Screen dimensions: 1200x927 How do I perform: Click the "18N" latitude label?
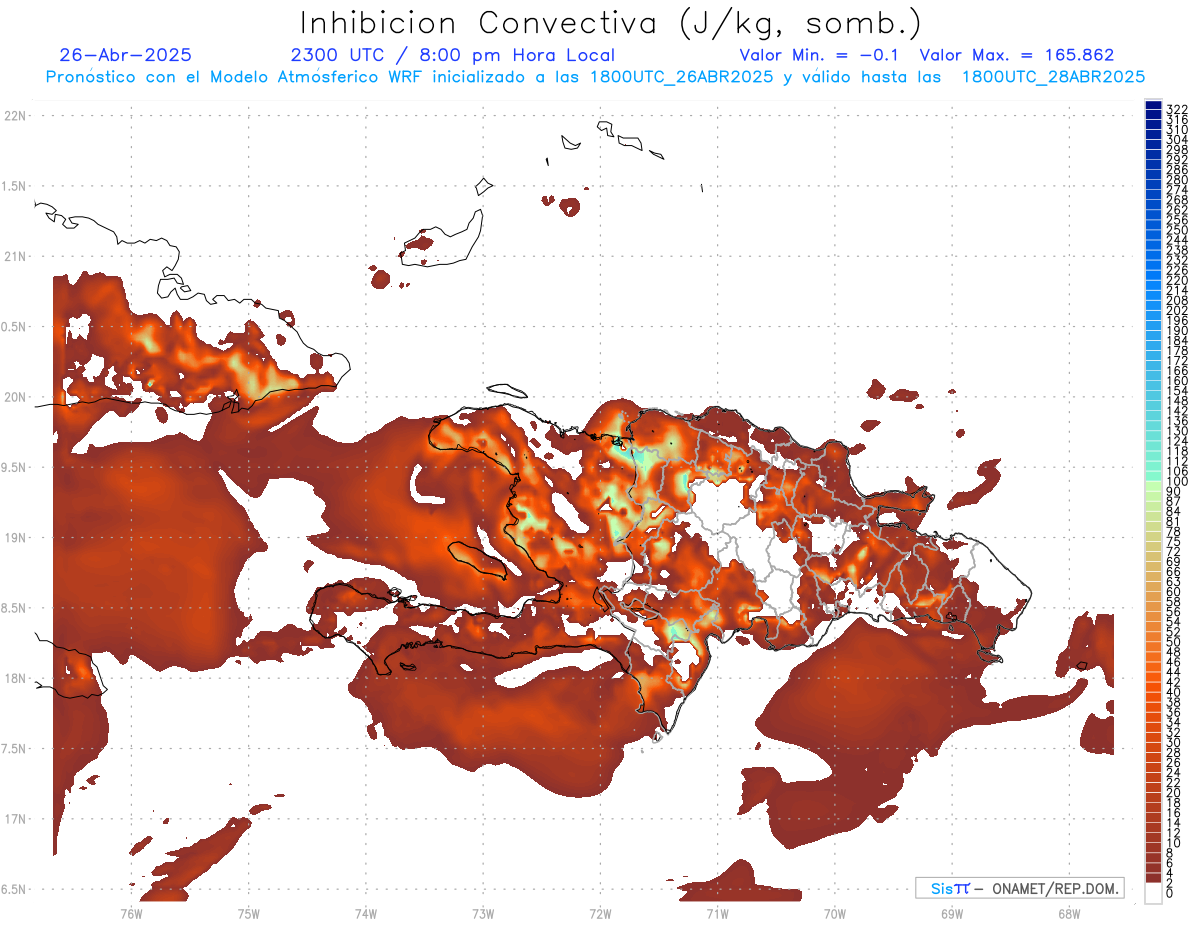pos(15,678)
